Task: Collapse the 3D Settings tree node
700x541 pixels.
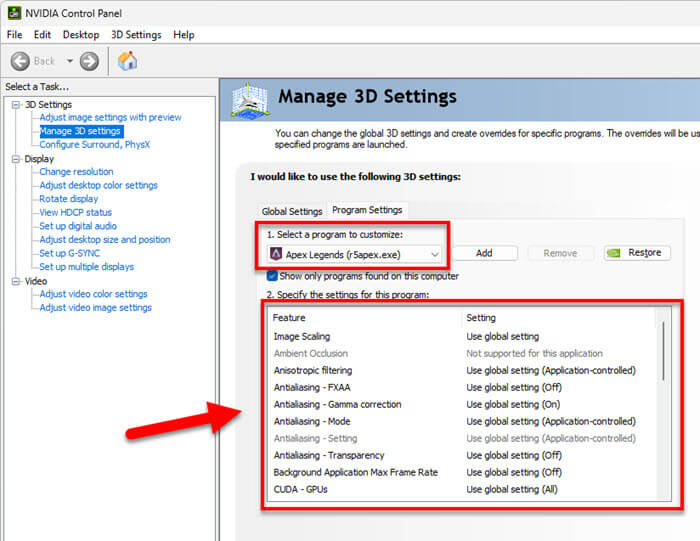Action: pyautogui.click(x=16, y=105)
